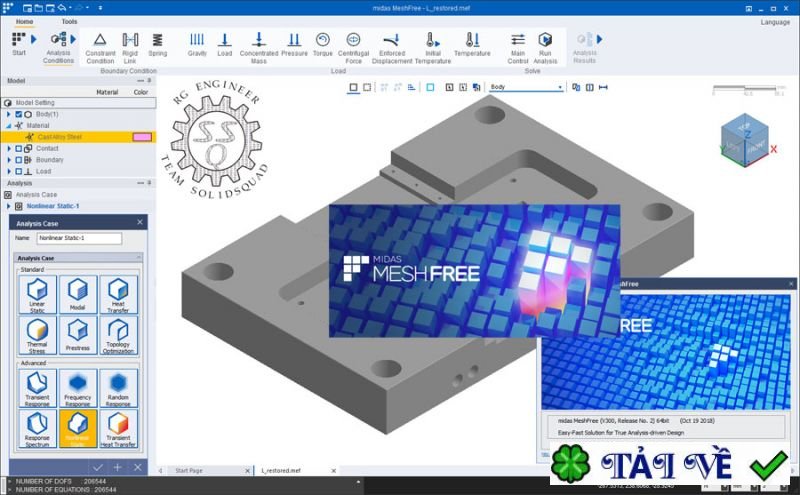
Task: Close the Start Page tab
Action: (x=247, y=471)
